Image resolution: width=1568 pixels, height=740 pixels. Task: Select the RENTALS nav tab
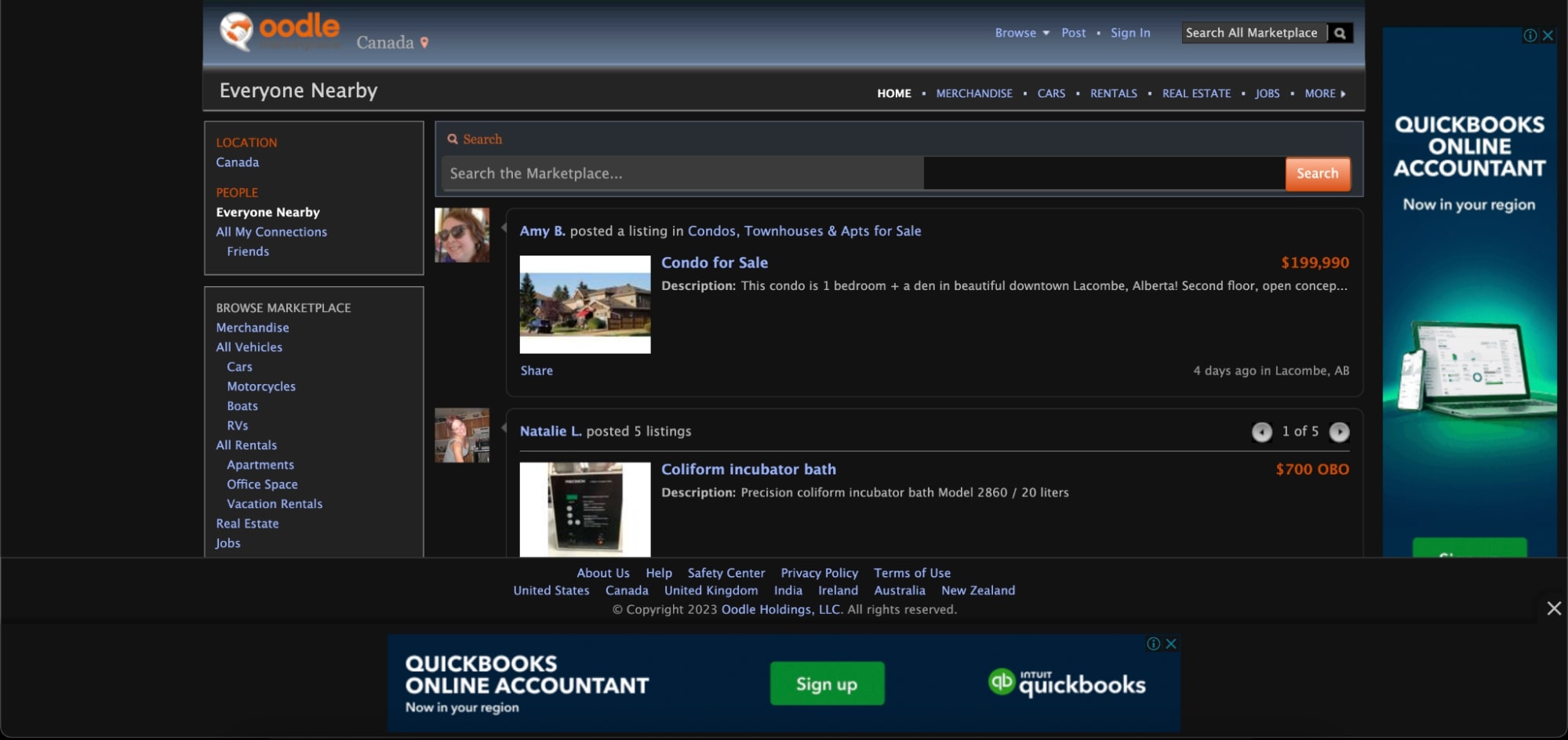[x=1114, y=93]
